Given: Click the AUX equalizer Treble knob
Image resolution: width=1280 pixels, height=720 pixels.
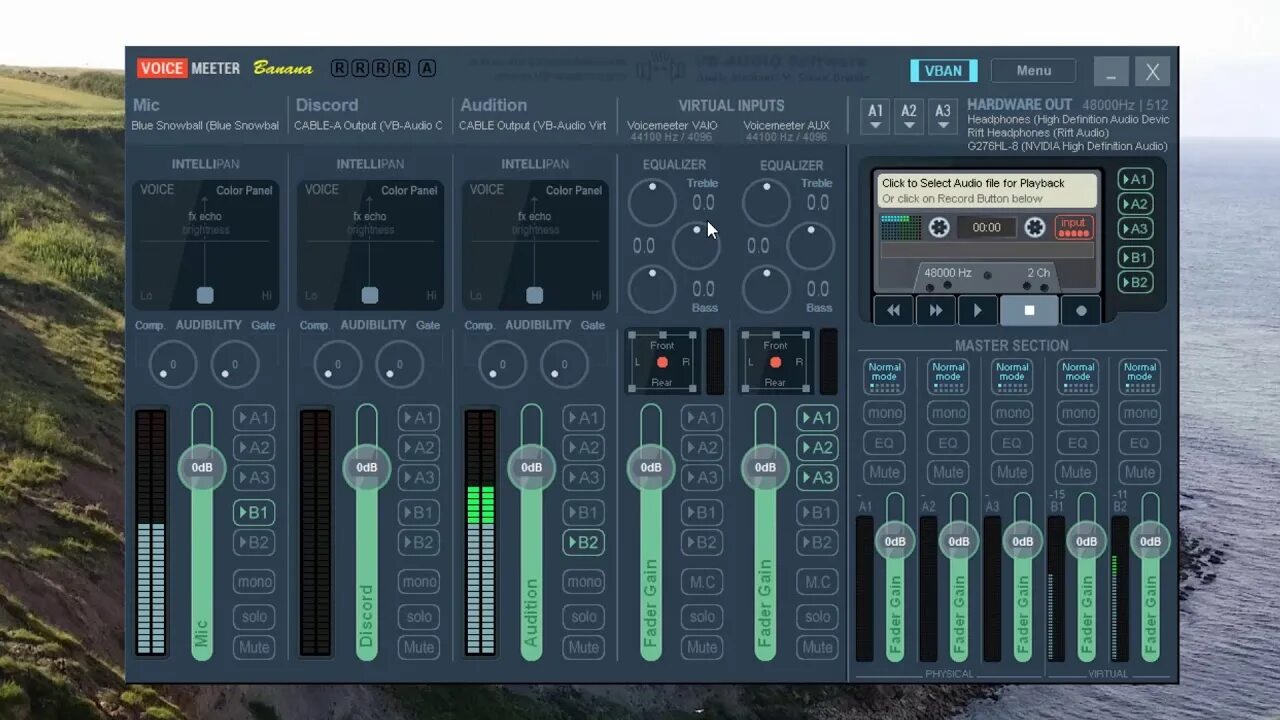Looking at the screenshot, I should 766,203.
